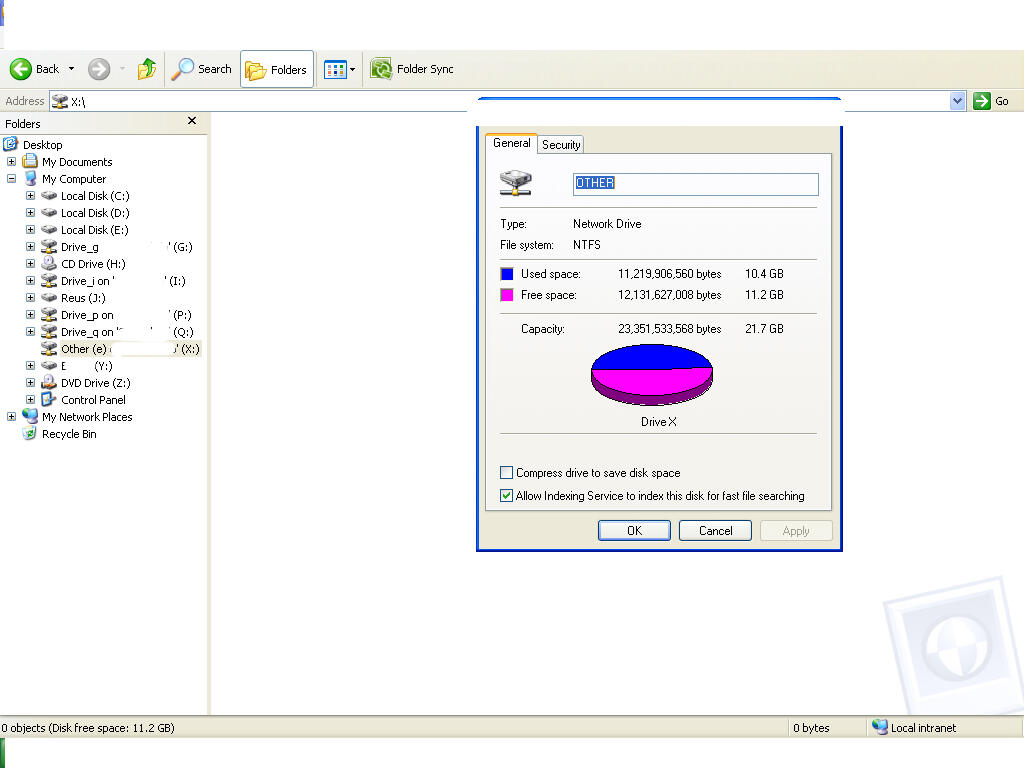Image resolution: width=1024 pixels, height=768 pixels.
Task: Expand Local Disk (C:) node
Action: pyautogui.click(x=30, y=195)
